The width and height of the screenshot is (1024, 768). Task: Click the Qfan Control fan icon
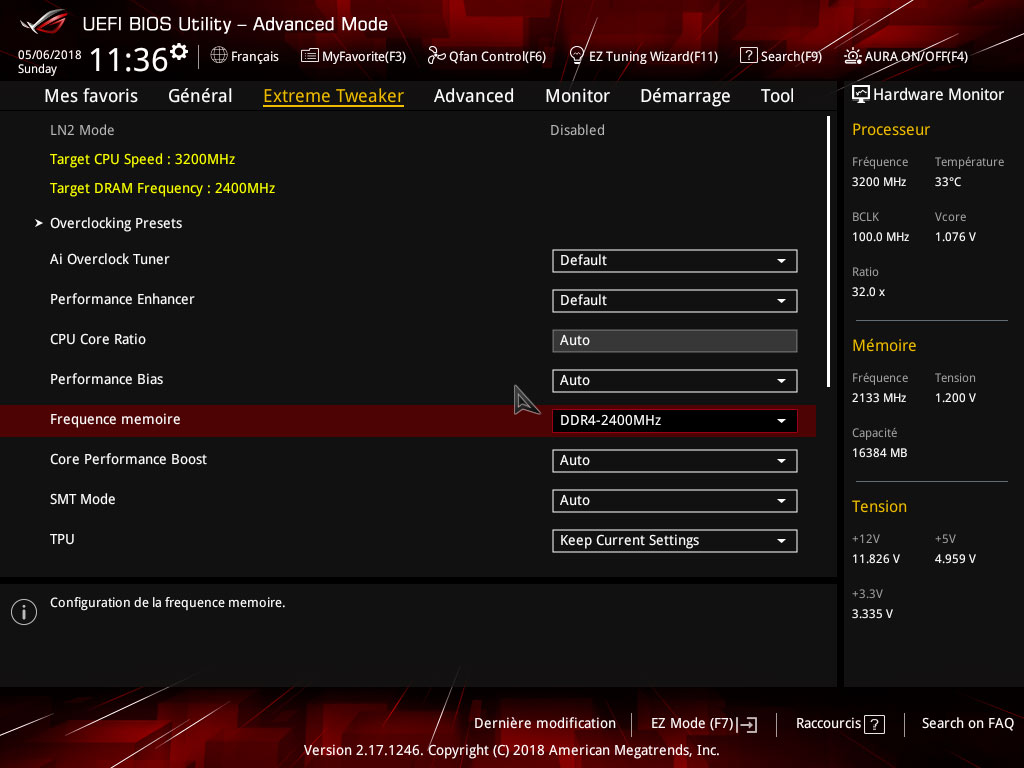point(436,56)
